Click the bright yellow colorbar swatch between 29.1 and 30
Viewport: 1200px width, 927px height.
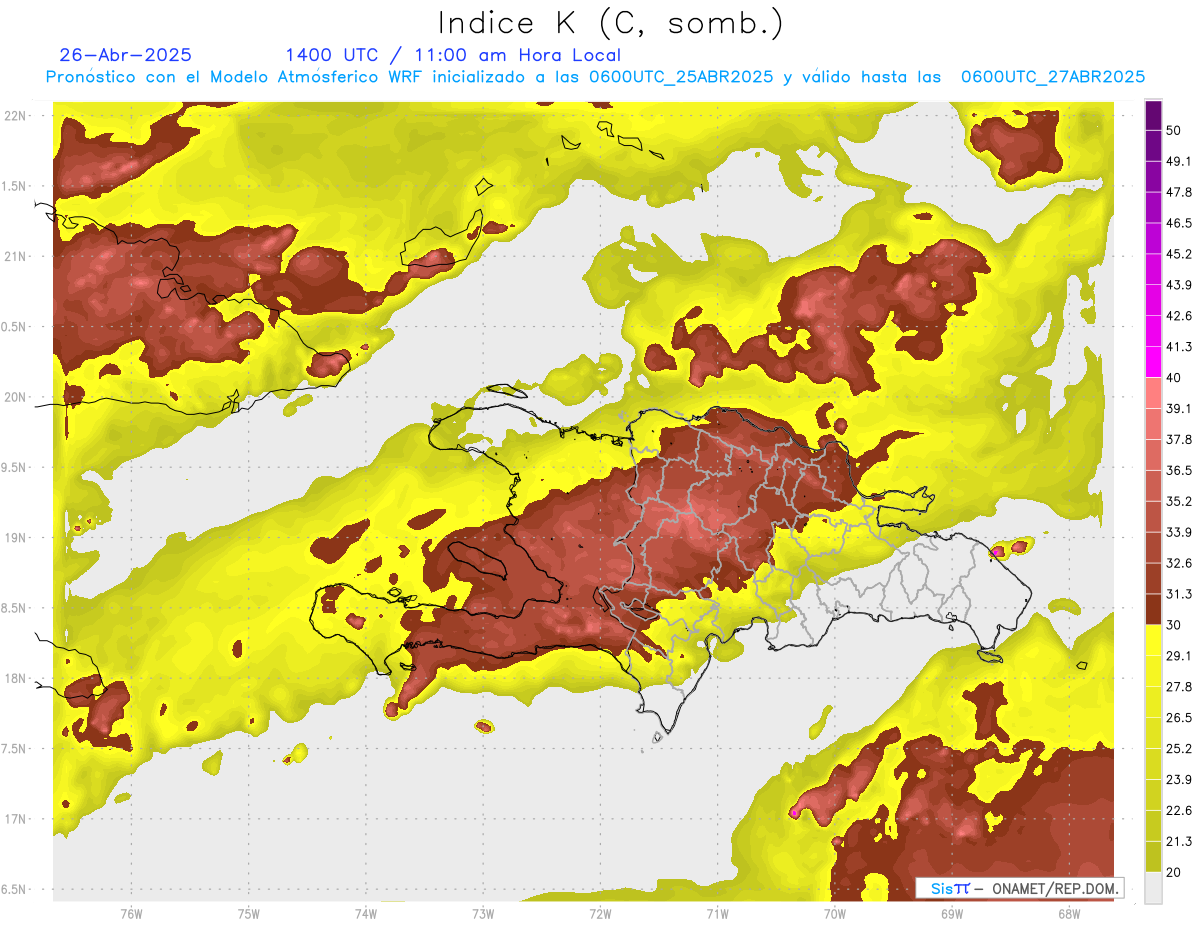(x=1153, y=641)
